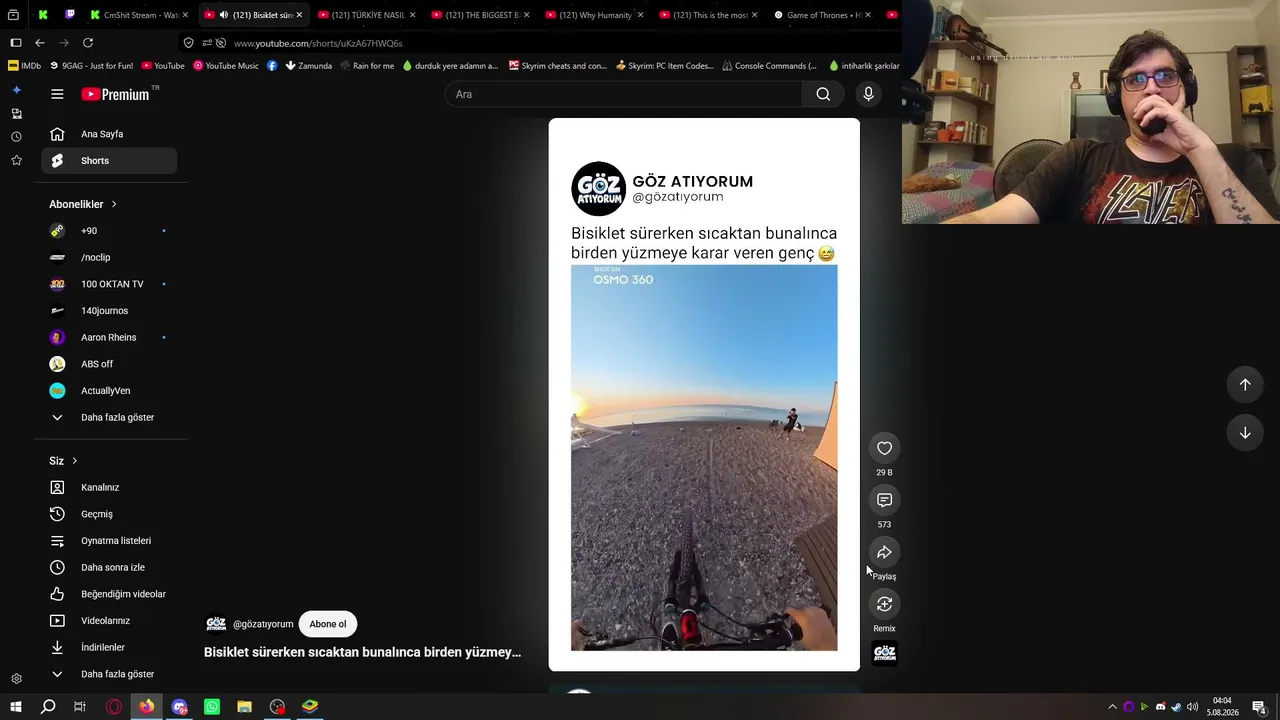
Task: Click the browser address bar URL
Action: point(318,43)
